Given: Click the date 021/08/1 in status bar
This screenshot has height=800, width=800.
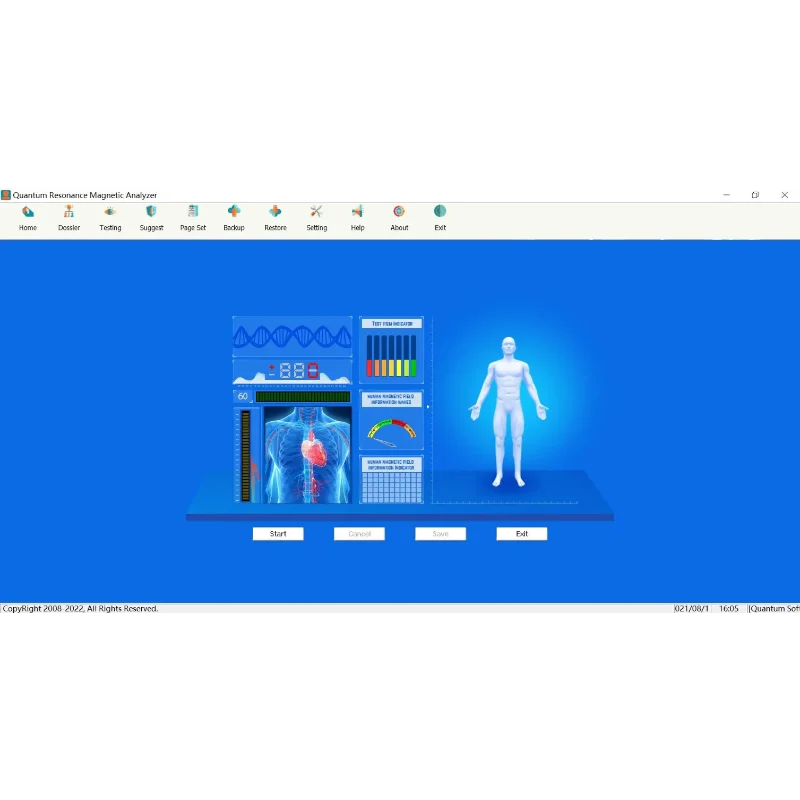Looking at the screenshot, I should click(691, 609).
